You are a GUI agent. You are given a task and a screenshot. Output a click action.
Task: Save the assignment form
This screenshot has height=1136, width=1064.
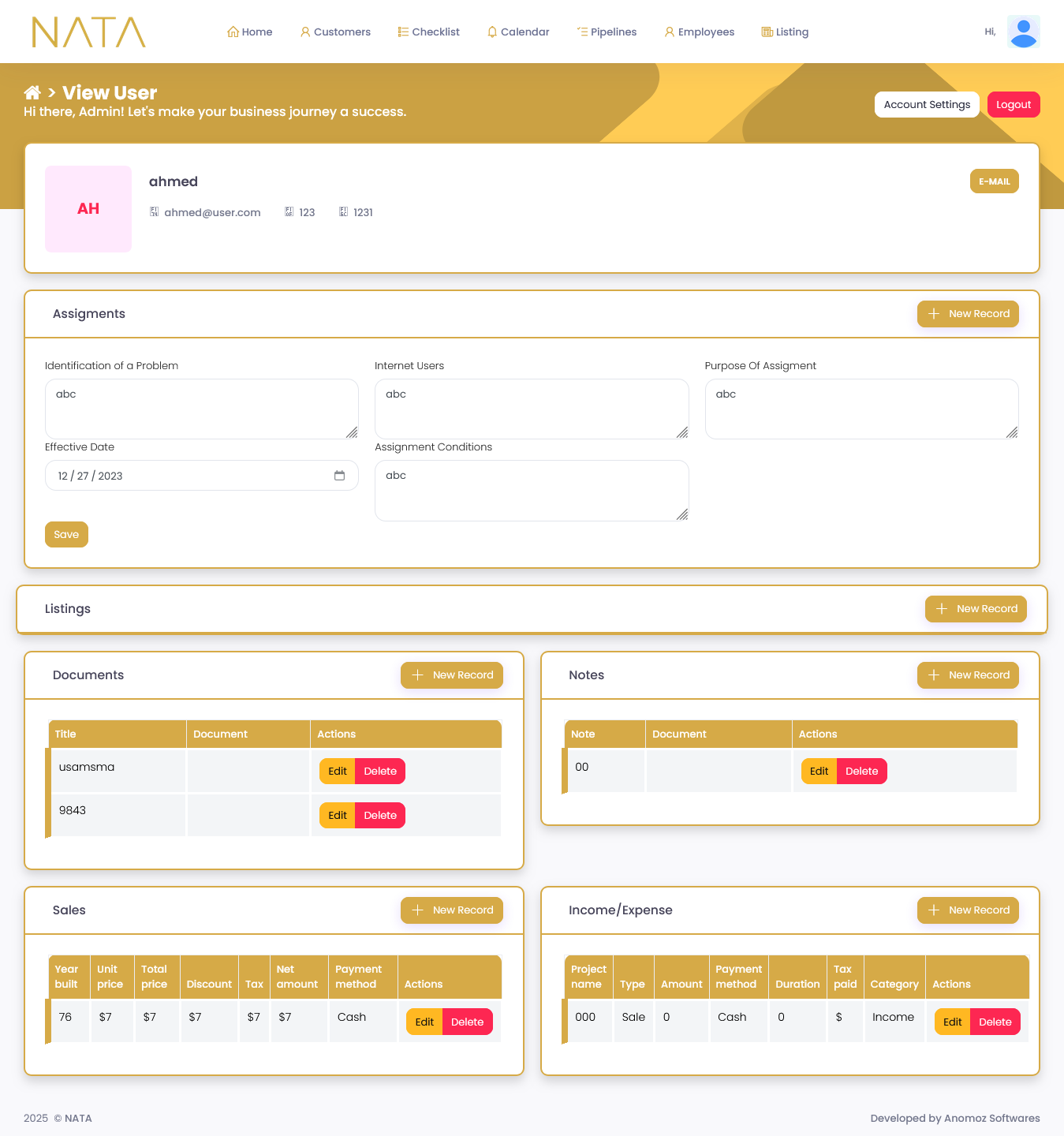66,535
